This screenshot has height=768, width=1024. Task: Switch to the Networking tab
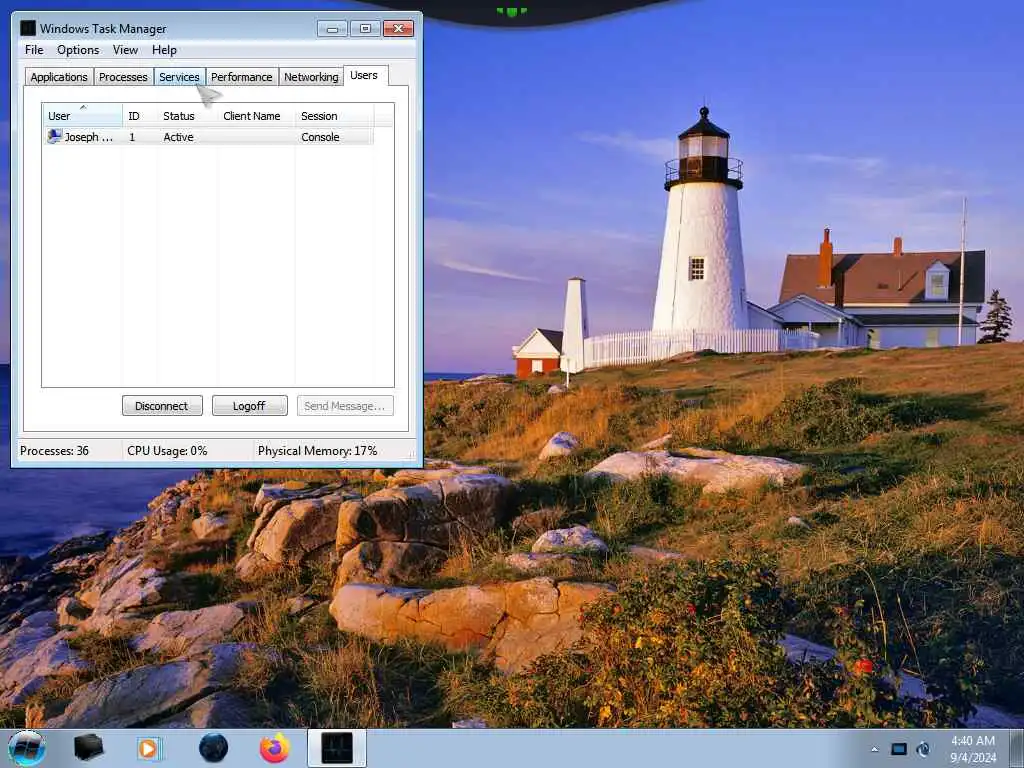point(311,77)
